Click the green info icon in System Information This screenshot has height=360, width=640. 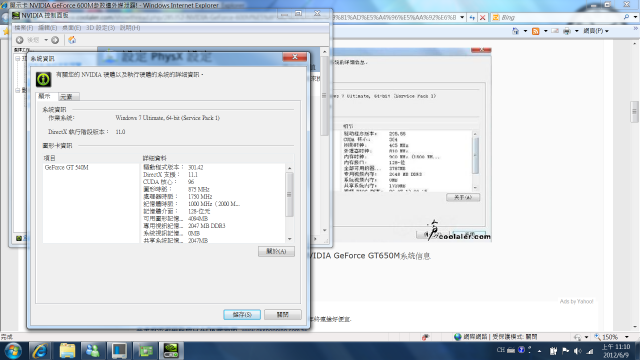point(43,79)
